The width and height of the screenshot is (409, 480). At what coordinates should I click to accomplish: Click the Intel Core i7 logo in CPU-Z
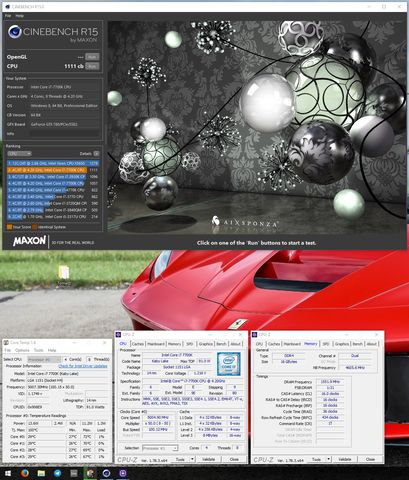point(229,364)
